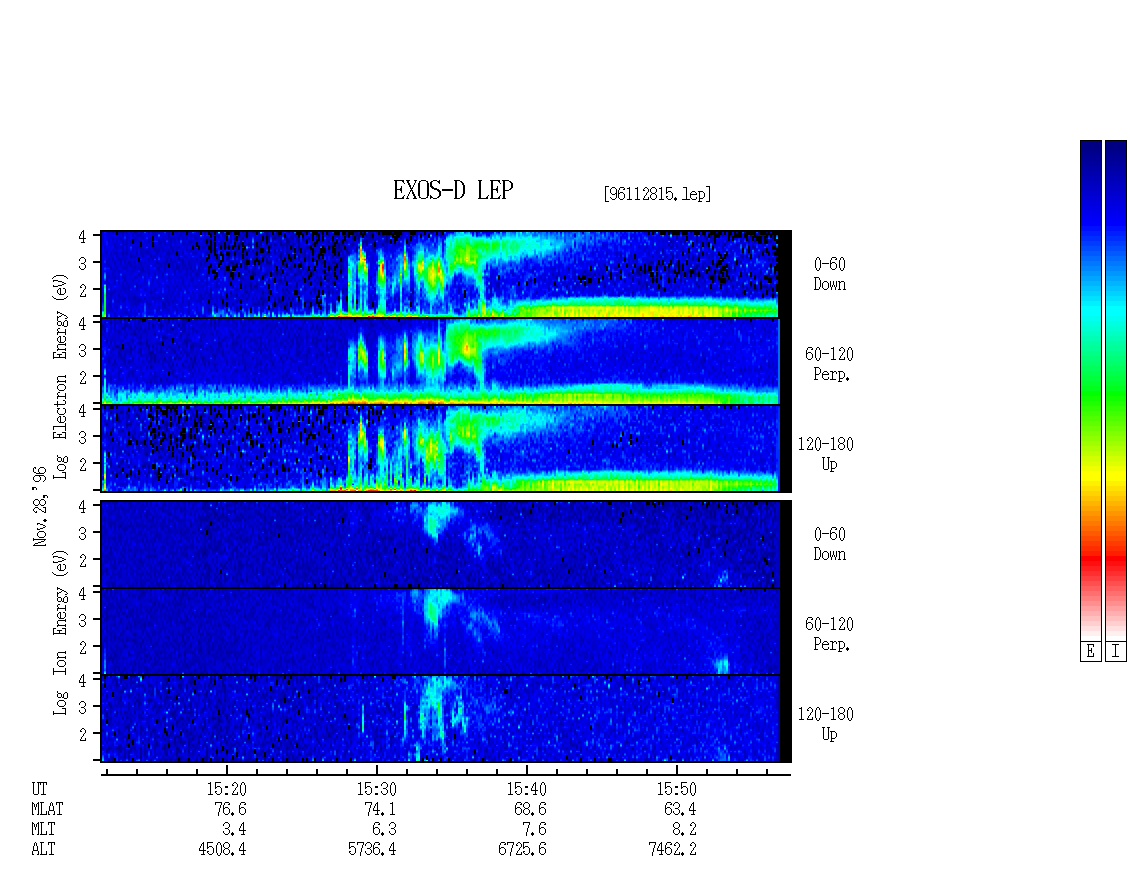Click the ALT value 6725.6
This screenshot has width=1130, height=875.
tap(522, 849)
